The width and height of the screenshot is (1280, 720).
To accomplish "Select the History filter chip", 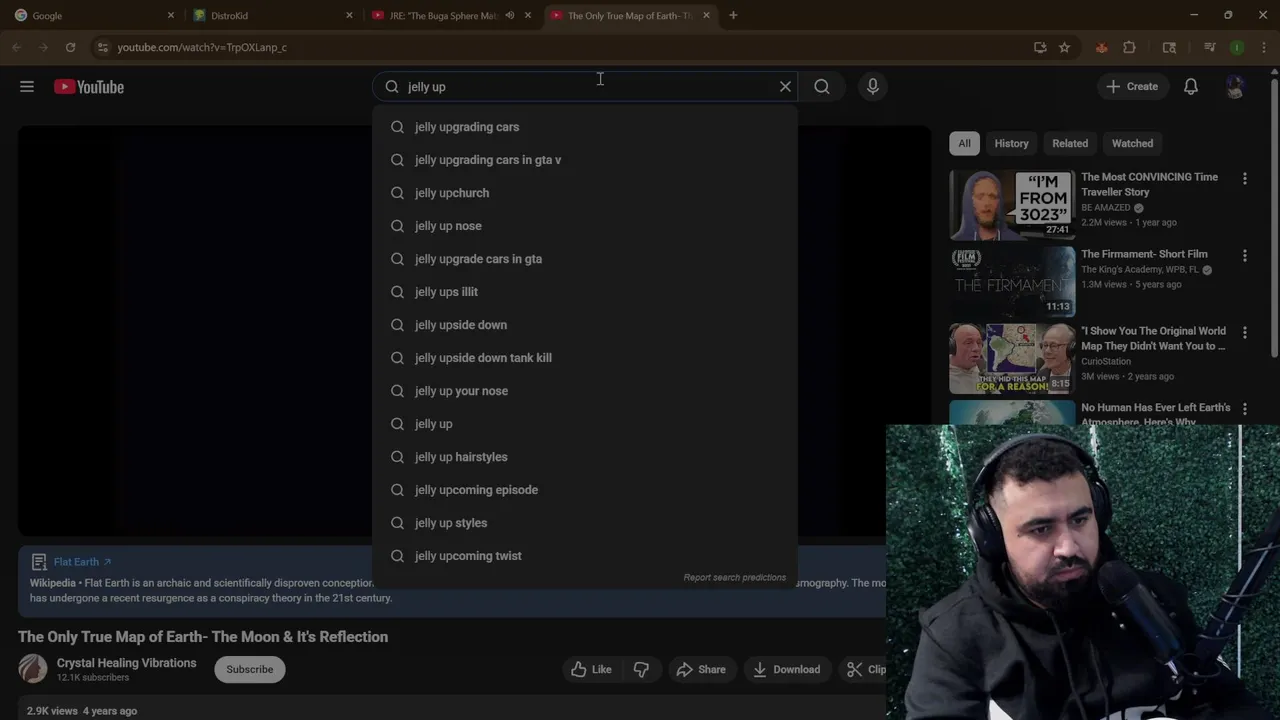I will [x=1011, y=143].
